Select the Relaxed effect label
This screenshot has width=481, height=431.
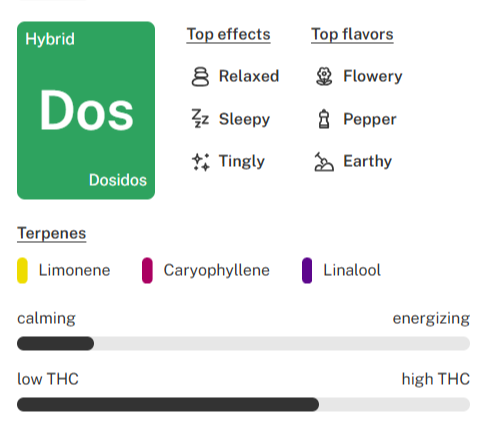pyautogui.click(x=249, y=76)
